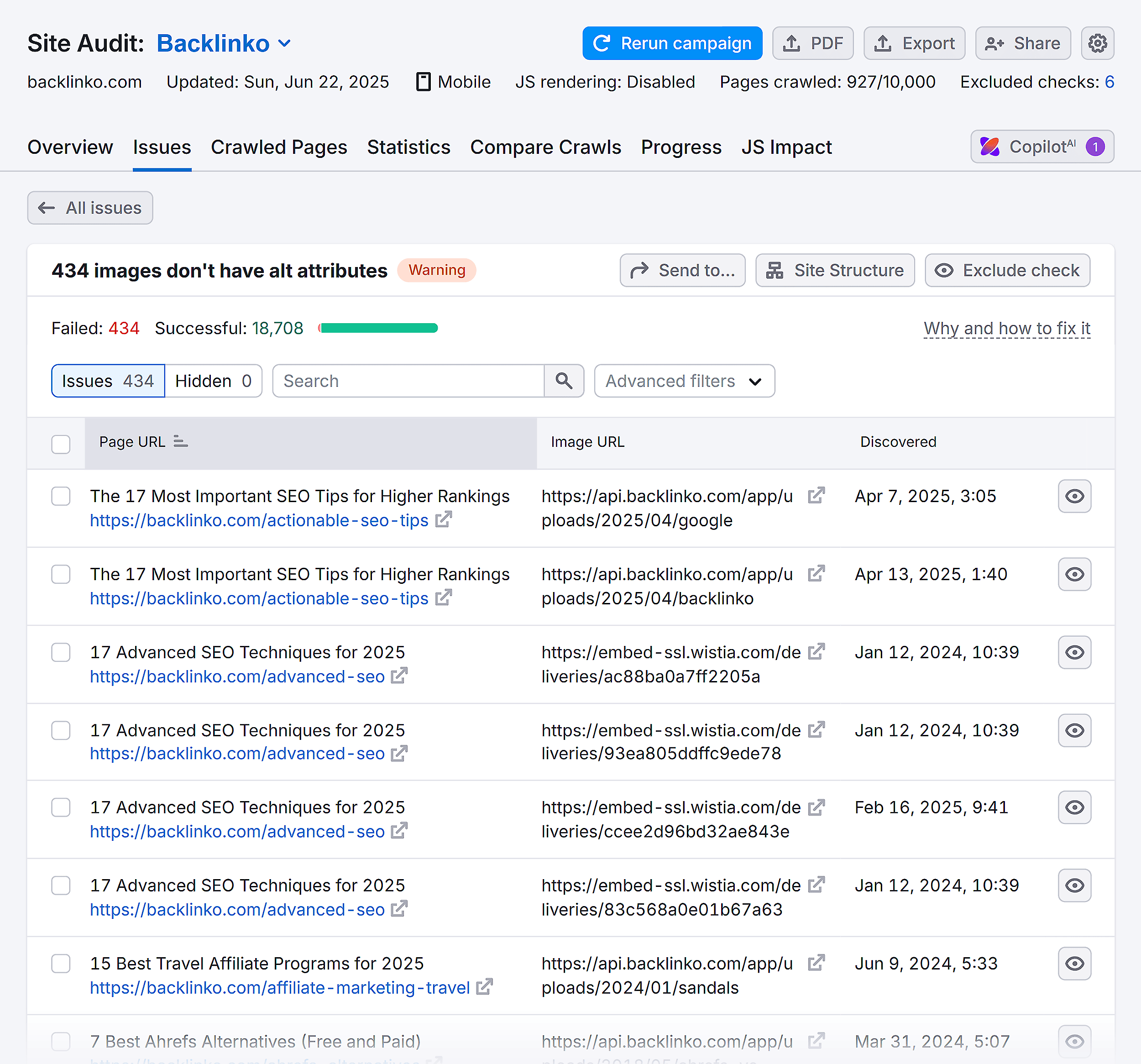Share the site audit
The width and height of the screenshot is (1141, 1064).
pyautogui.click(x=1022, y=43)
